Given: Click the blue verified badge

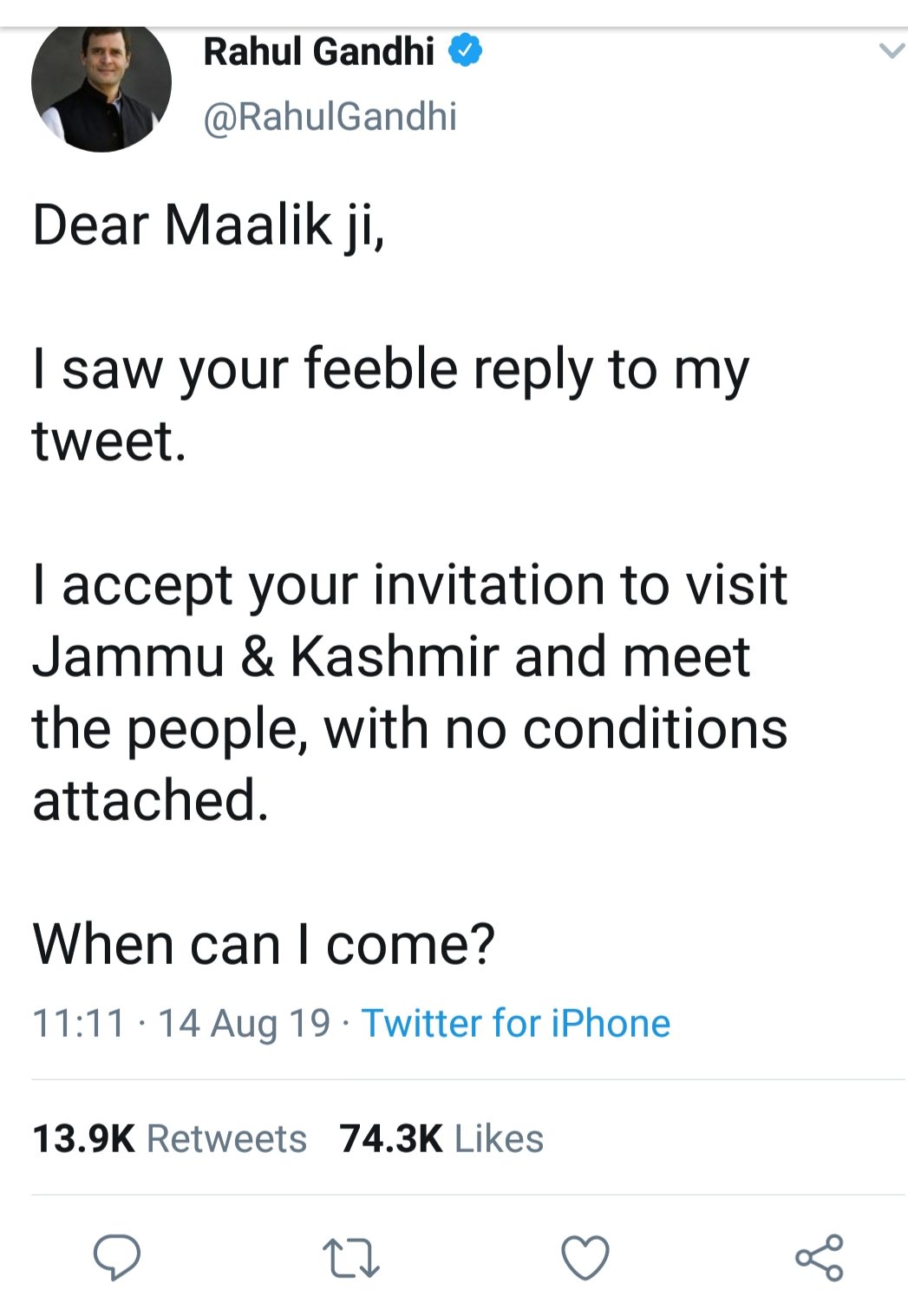Looking at the screenshot, I should coord(465,52).
